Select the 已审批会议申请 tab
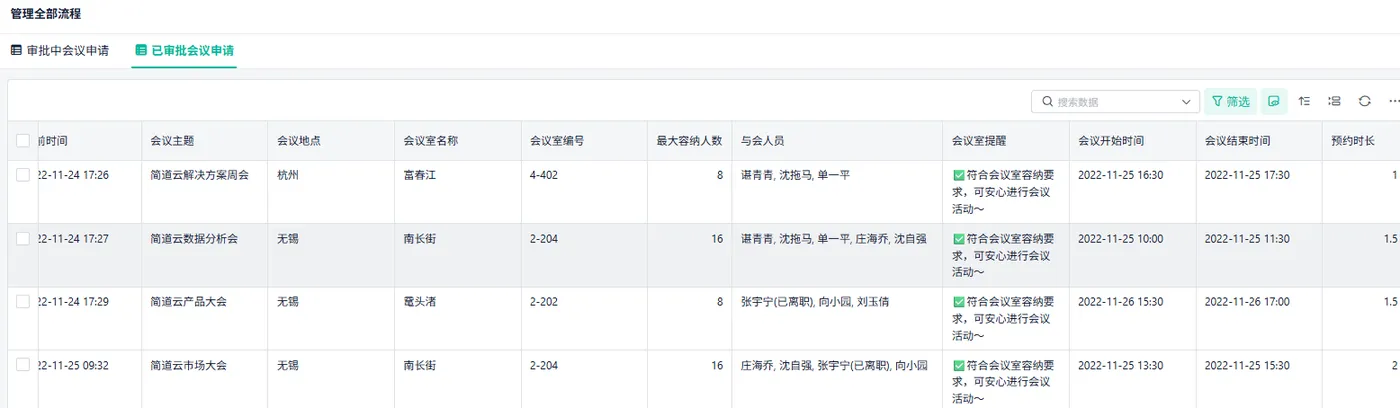The width and height of the screenshot is (1400, 408). pos(192,50)
